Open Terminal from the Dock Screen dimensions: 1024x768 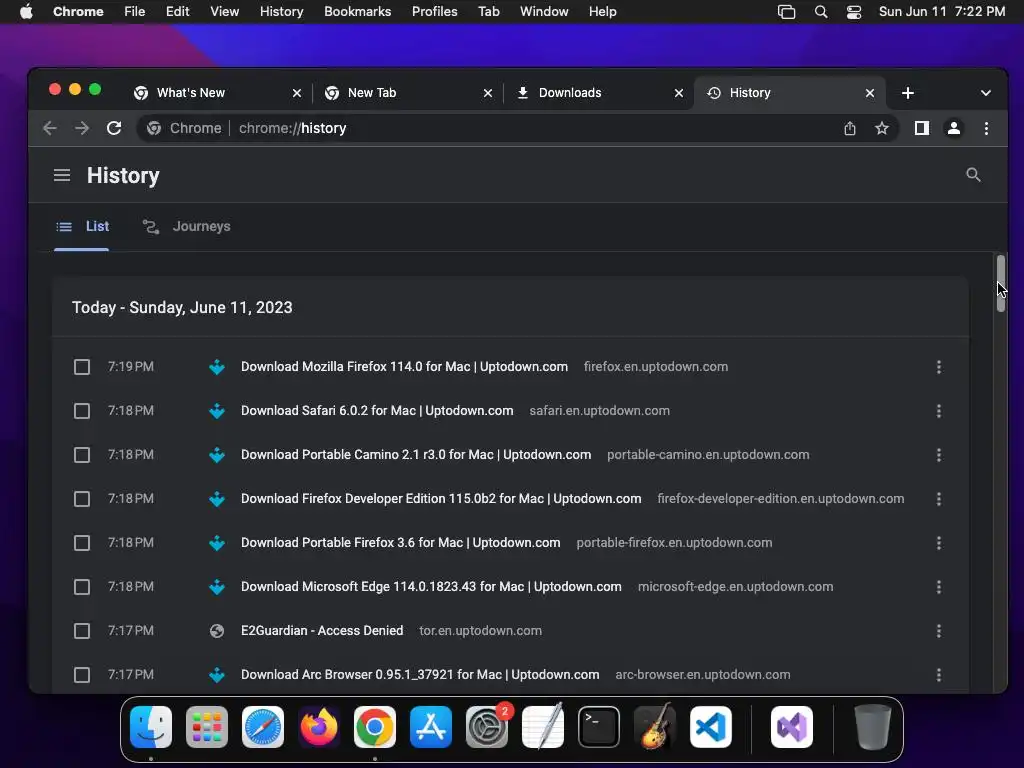[599, 727]
